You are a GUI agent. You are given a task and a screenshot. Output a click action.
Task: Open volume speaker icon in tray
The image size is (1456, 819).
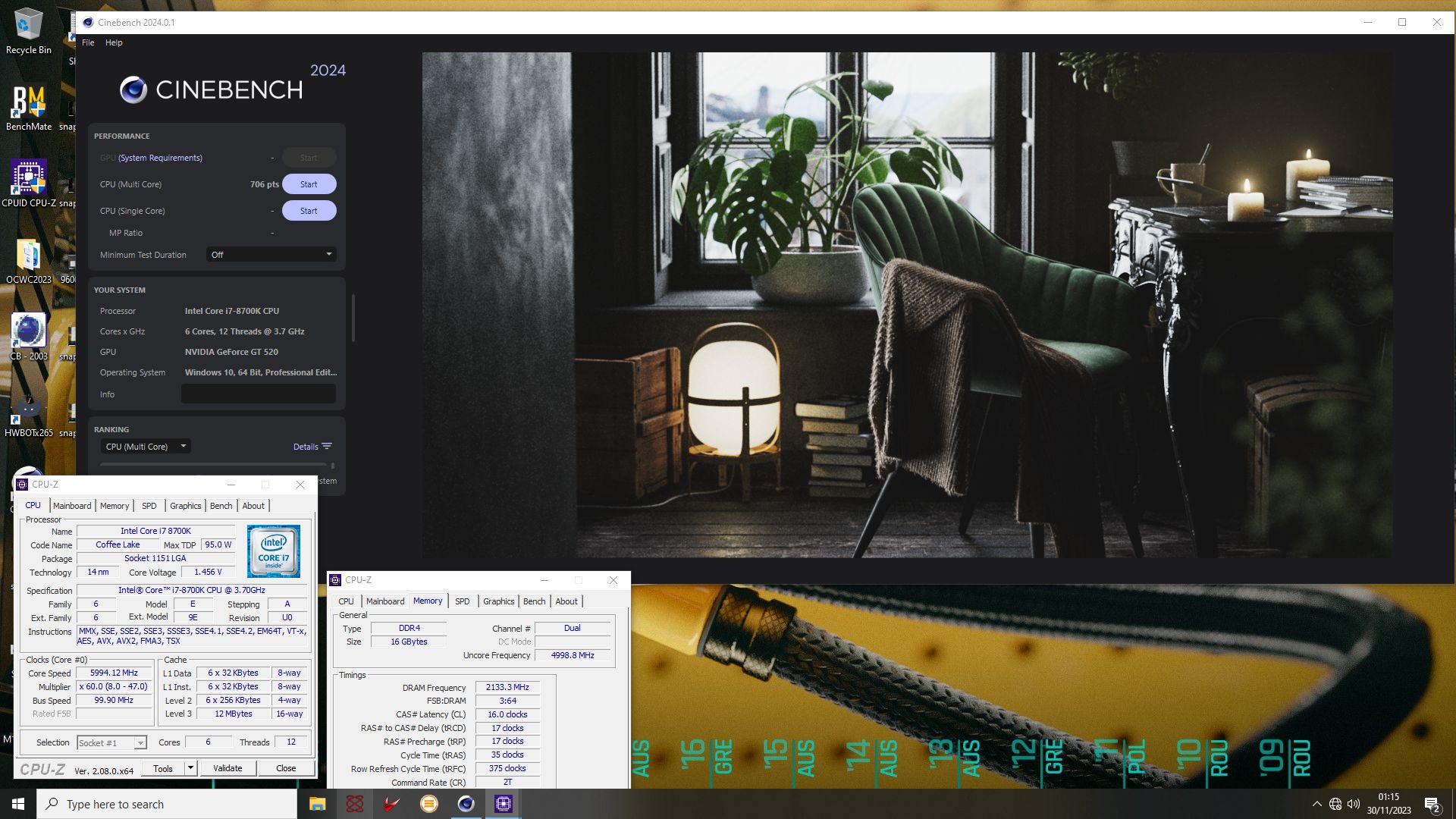pos(1354,804)
